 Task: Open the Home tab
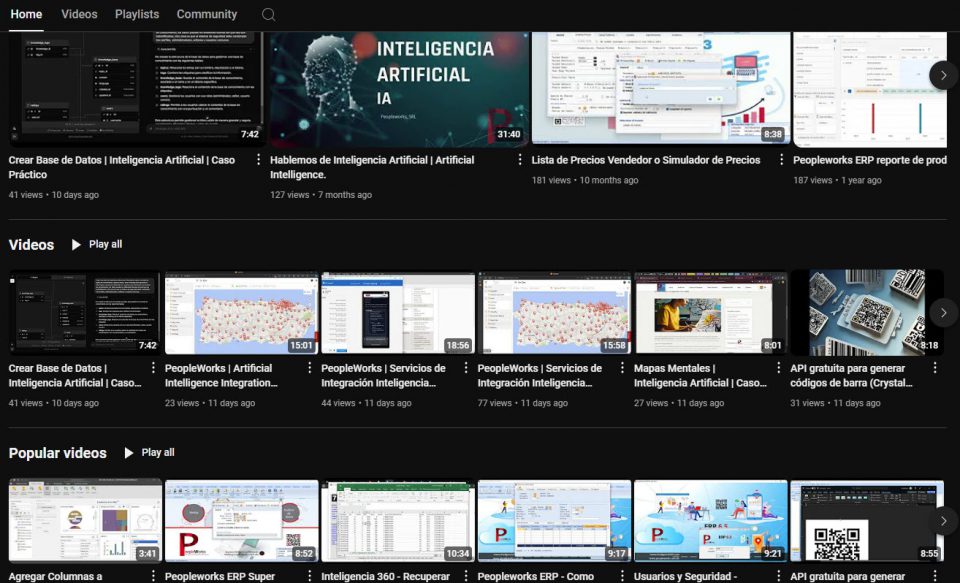pyautogui.click(x=26, y=14)
